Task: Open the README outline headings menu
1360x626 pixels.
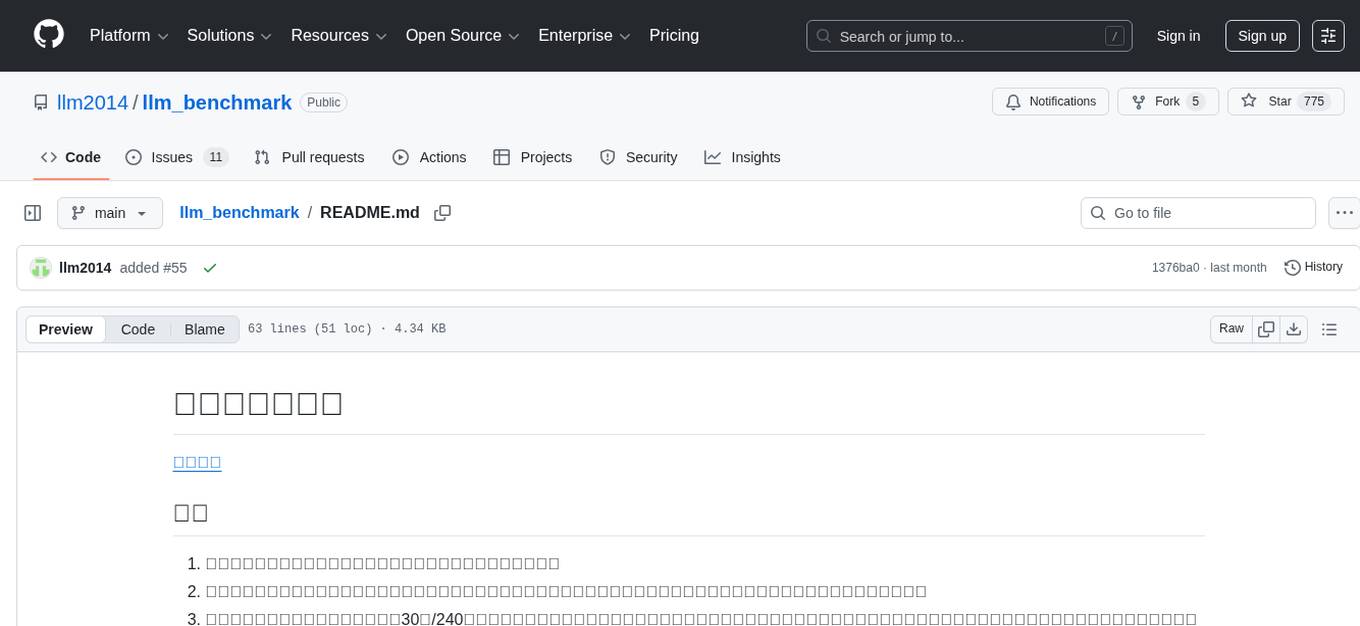Action: (x=1329, y=328)
